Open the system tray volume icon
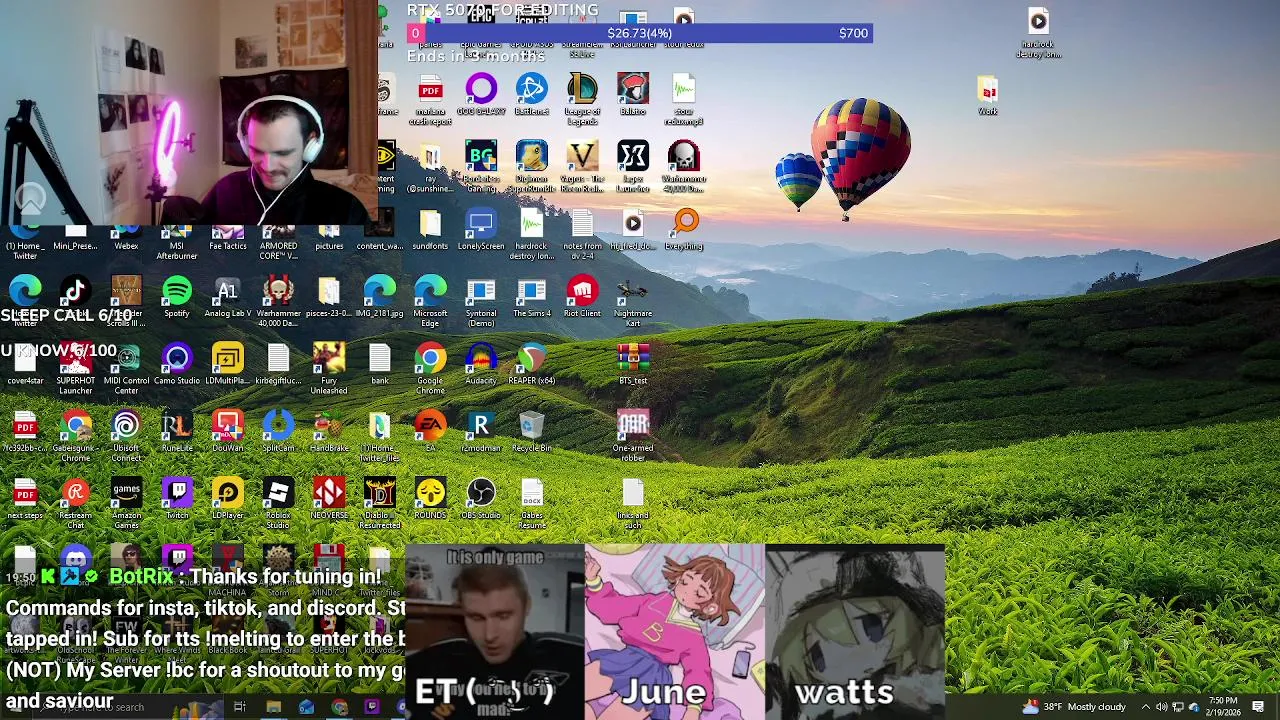Viewport: 1280px width, 720px height. (x=1162, y=707)
